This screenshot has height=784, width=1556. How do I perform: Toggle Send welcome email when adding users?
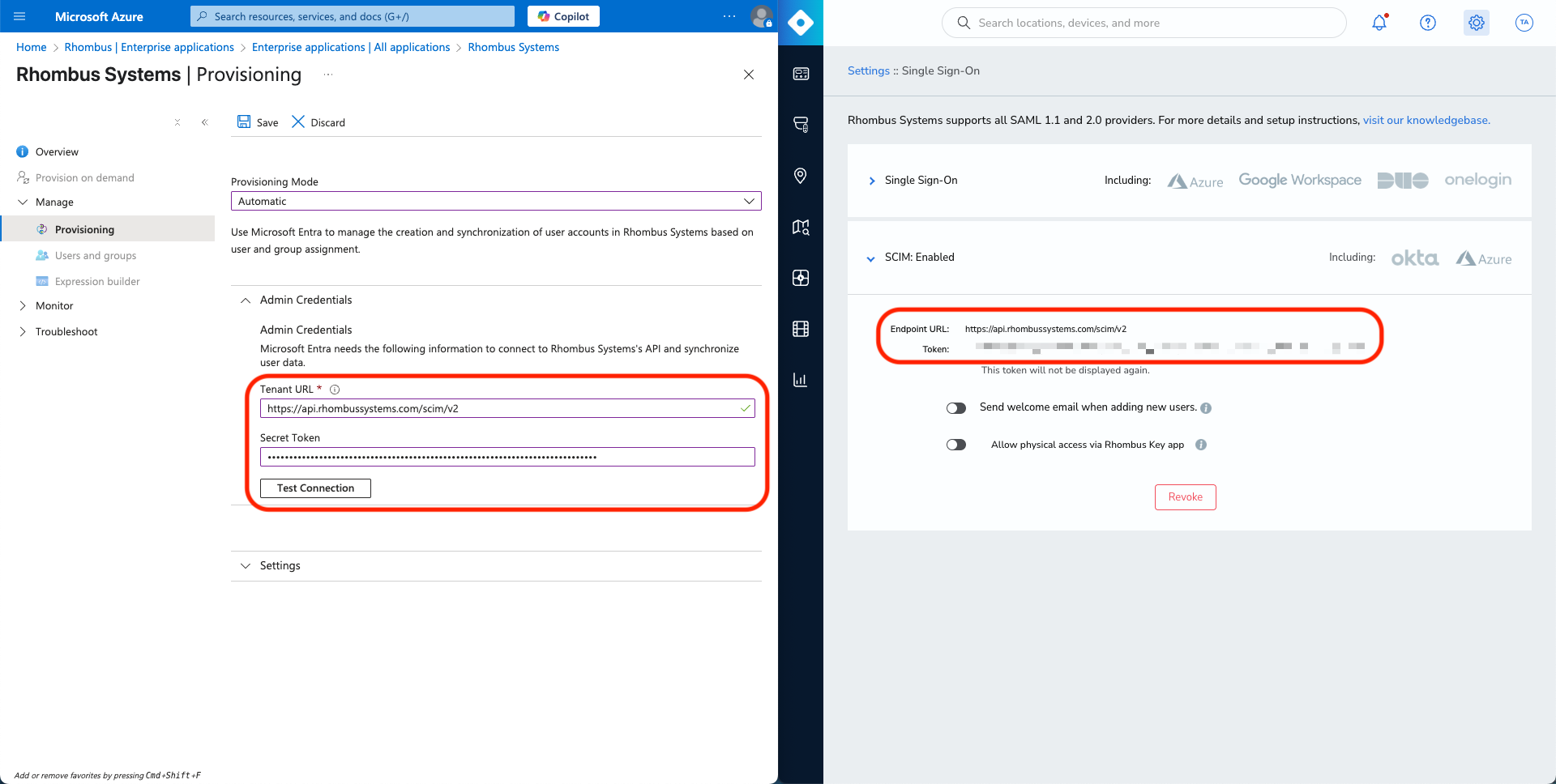coord(956,408)
